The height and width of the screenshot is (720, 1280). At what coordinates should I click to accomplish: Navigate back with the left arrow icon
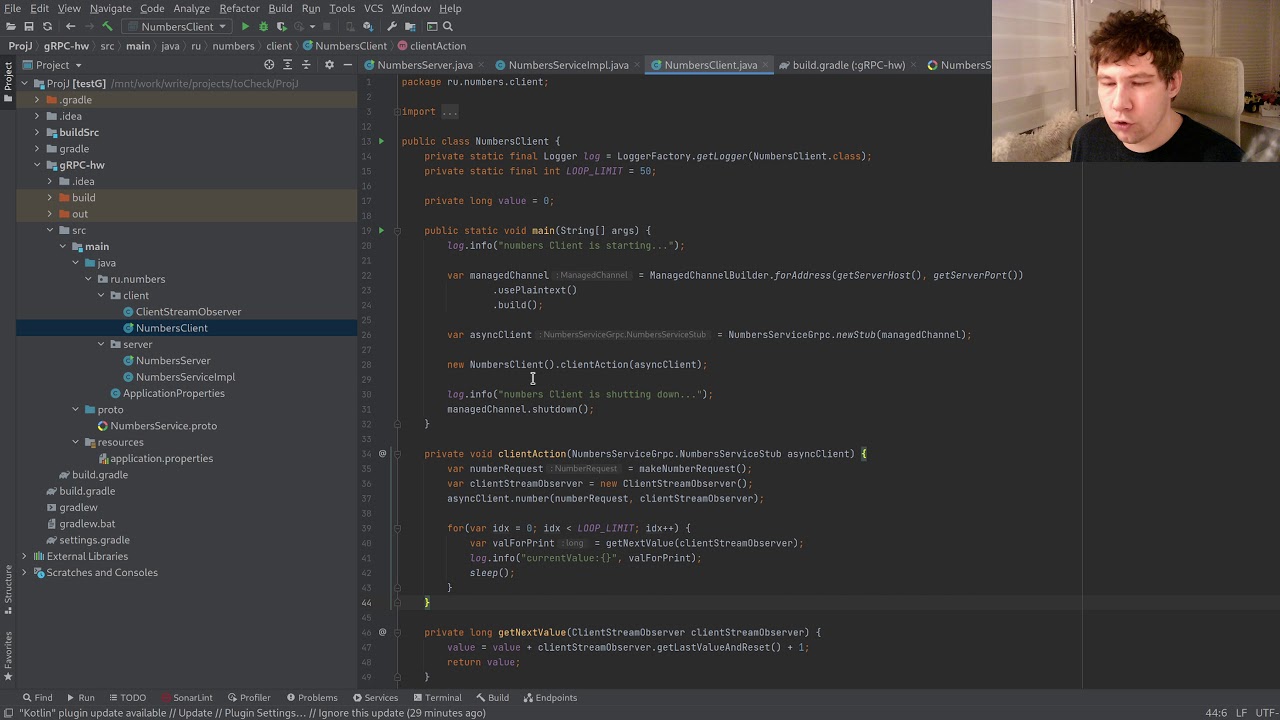tap(70, 26)
